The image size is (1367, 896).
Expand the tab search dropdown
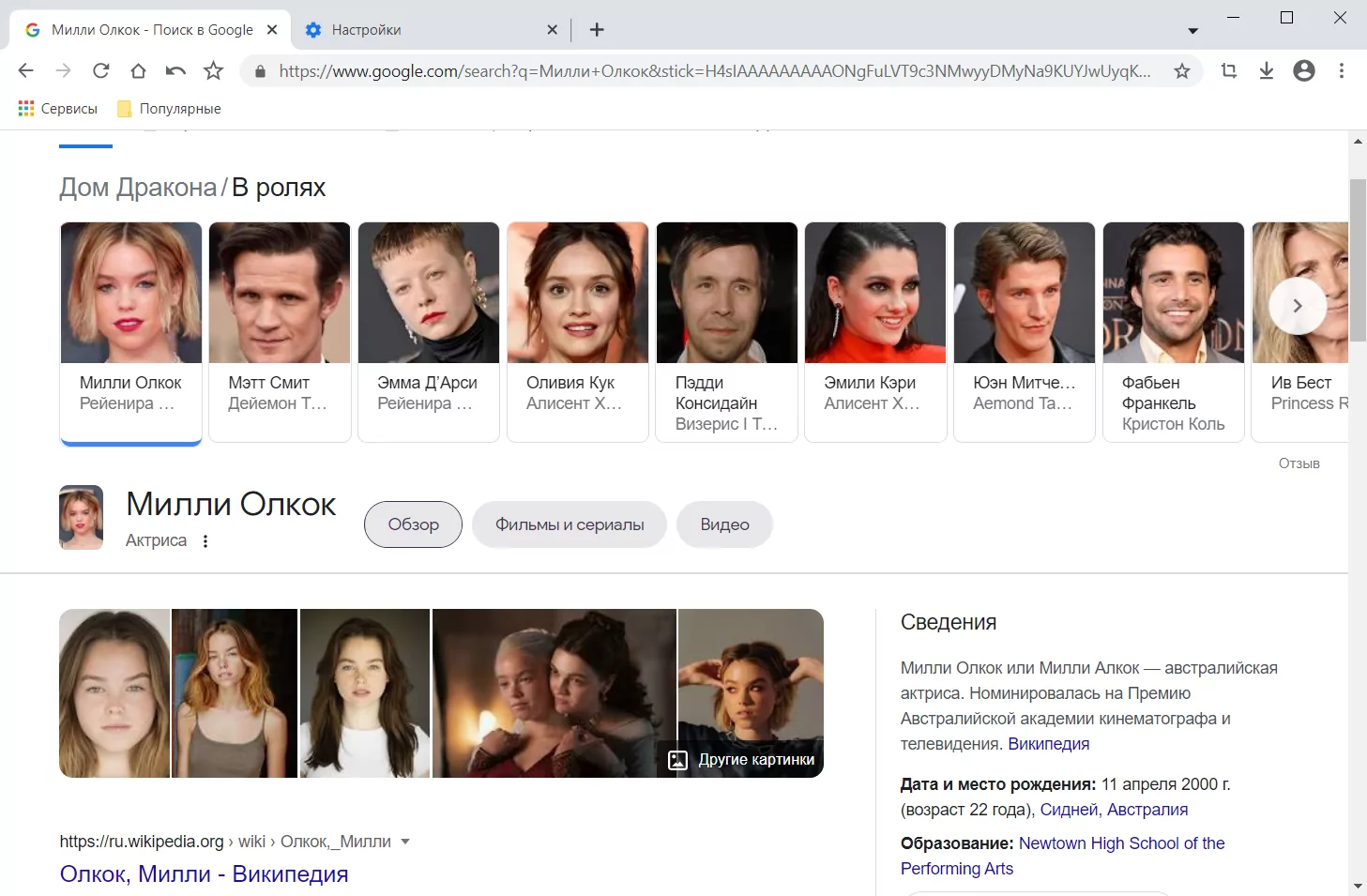(x=1193, y=31)
